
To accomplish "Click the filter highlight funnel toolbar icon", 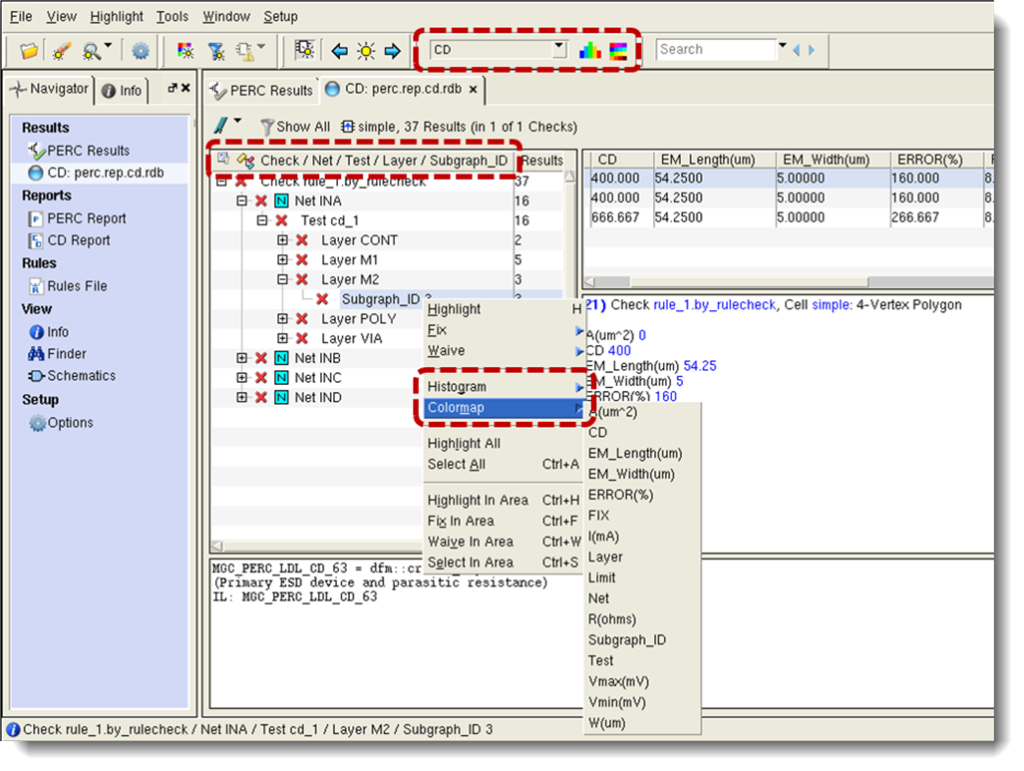I will pos(216,50).
